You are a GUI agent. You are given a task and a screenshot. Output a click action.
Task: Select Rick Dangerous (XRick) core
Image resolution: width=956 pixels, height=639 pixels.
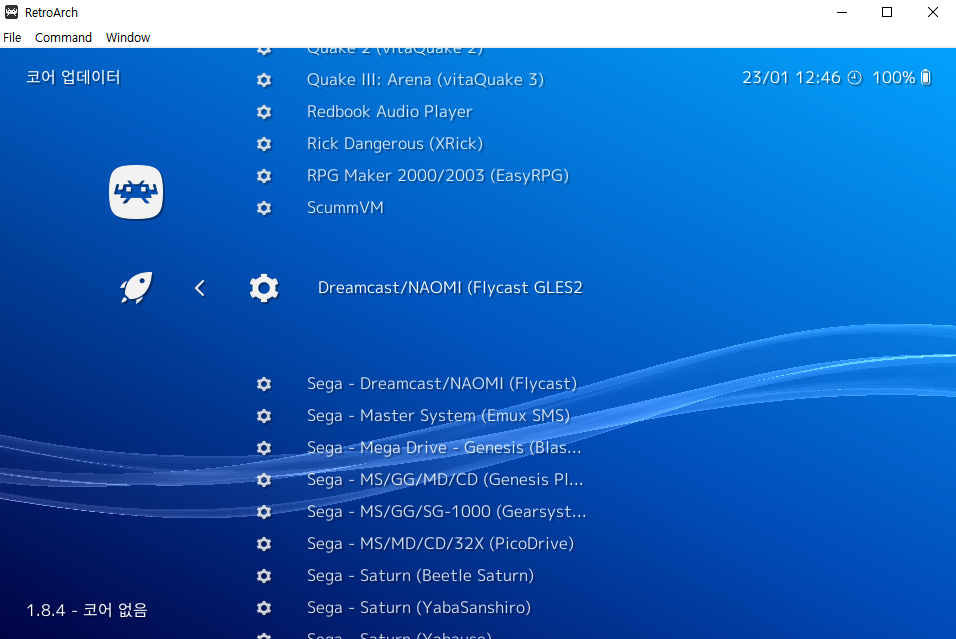[x=394, y=144]
